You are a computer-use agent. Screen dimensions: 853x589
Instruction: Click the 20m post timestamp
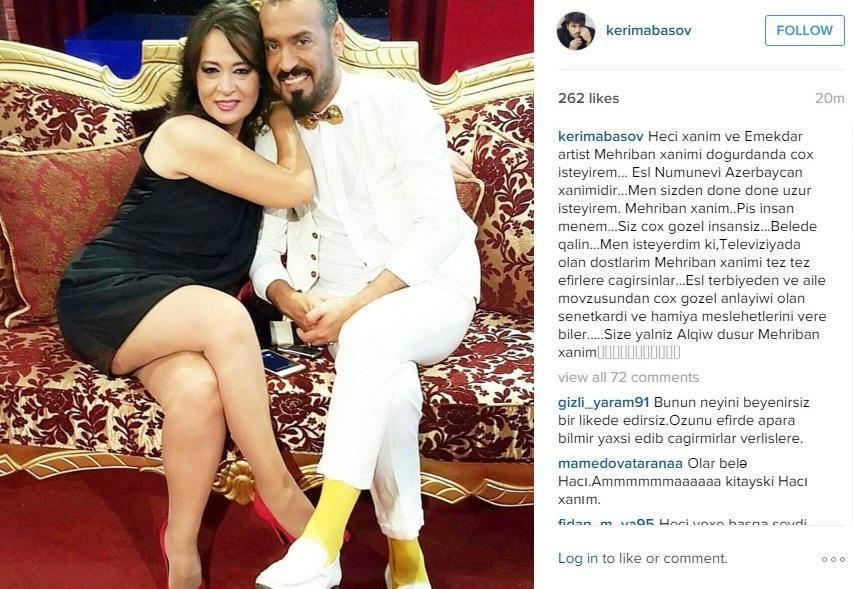830,98
